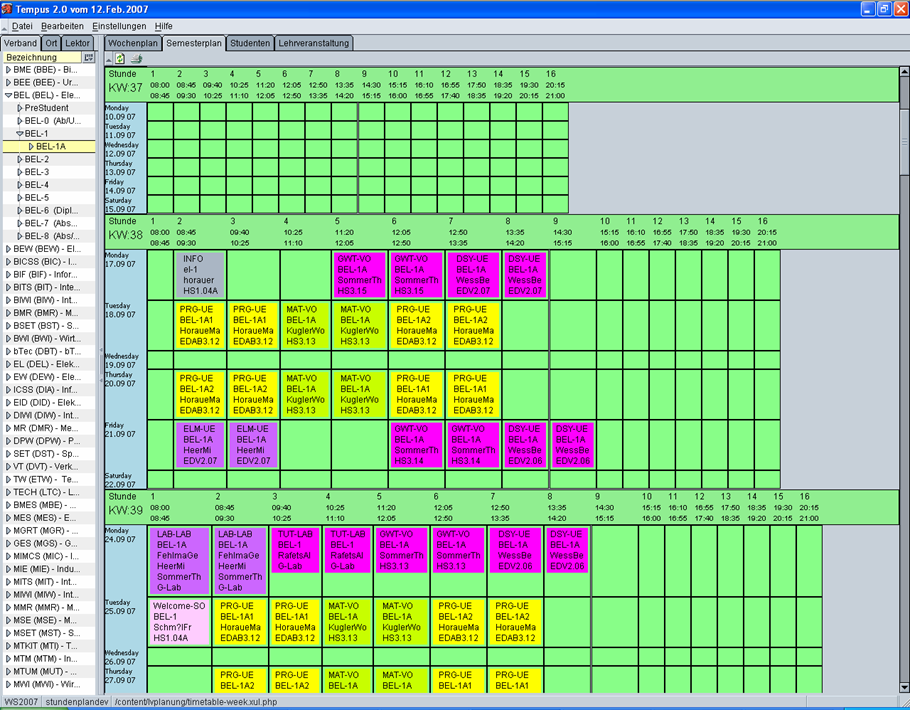Select the Welcome-SO BEL-1 timetable entry
This screenshot has width=910, height=710.
181,621
